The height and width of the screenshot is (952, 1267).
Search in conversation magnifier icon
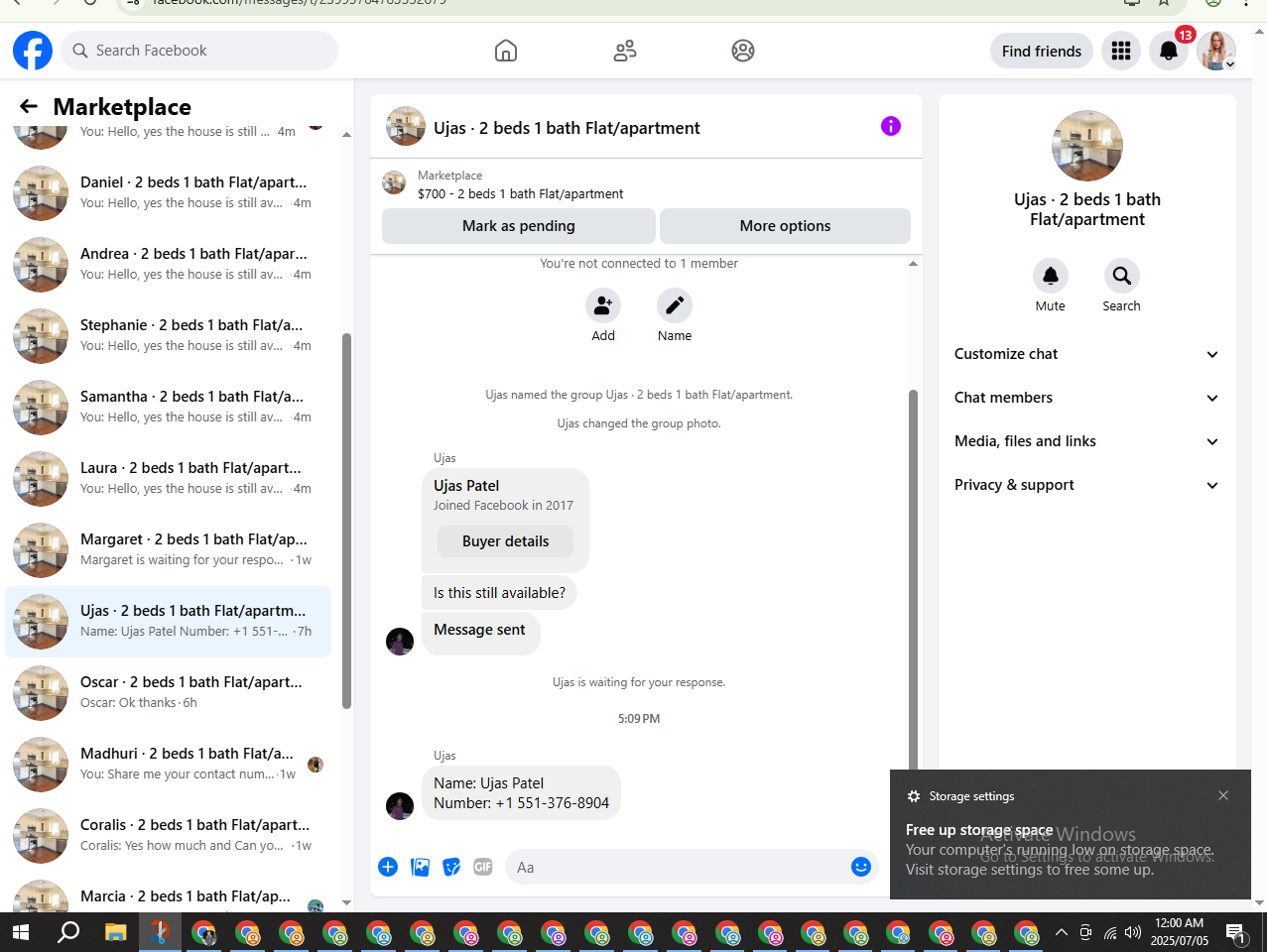pyautogui.click(x=1122, y=276)
